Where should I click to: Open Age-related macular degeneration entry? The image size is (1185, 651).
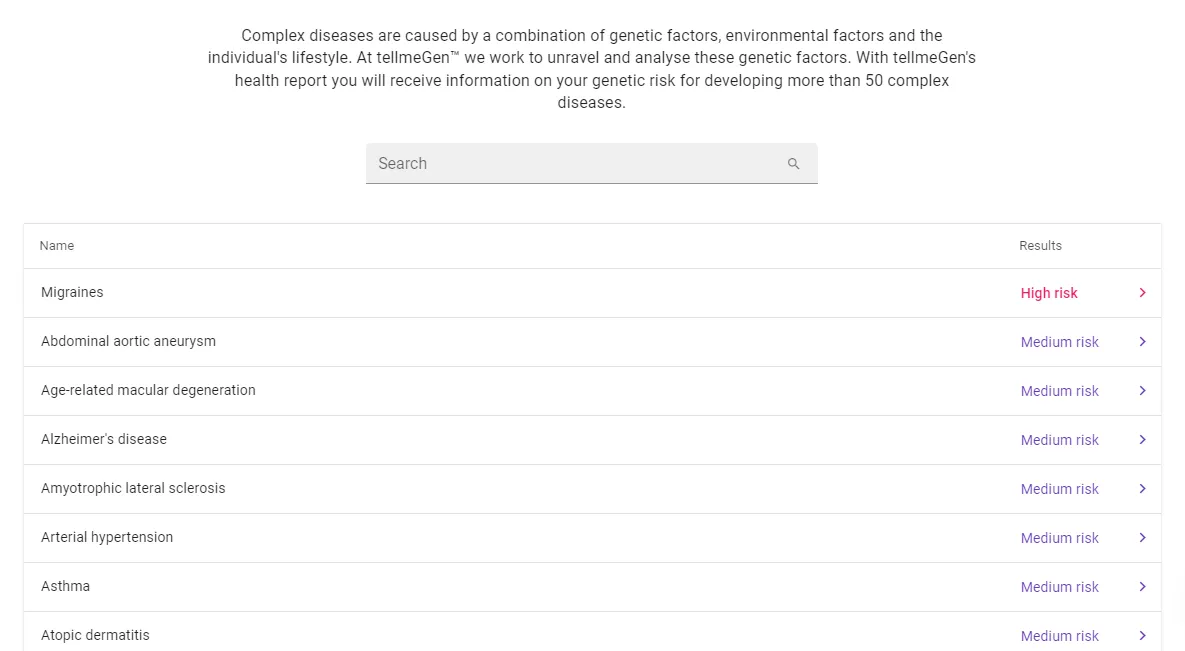(x=148, y=391)
